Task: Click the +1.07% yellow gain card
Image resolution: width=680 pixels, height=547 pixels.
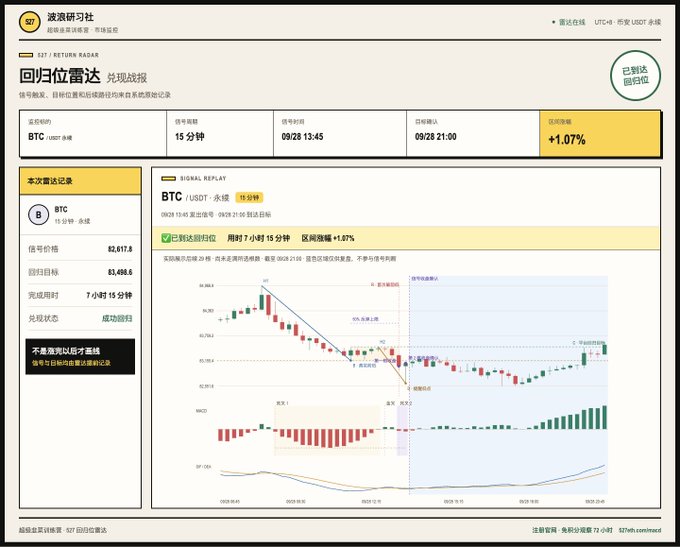Action: click(600, 134)
